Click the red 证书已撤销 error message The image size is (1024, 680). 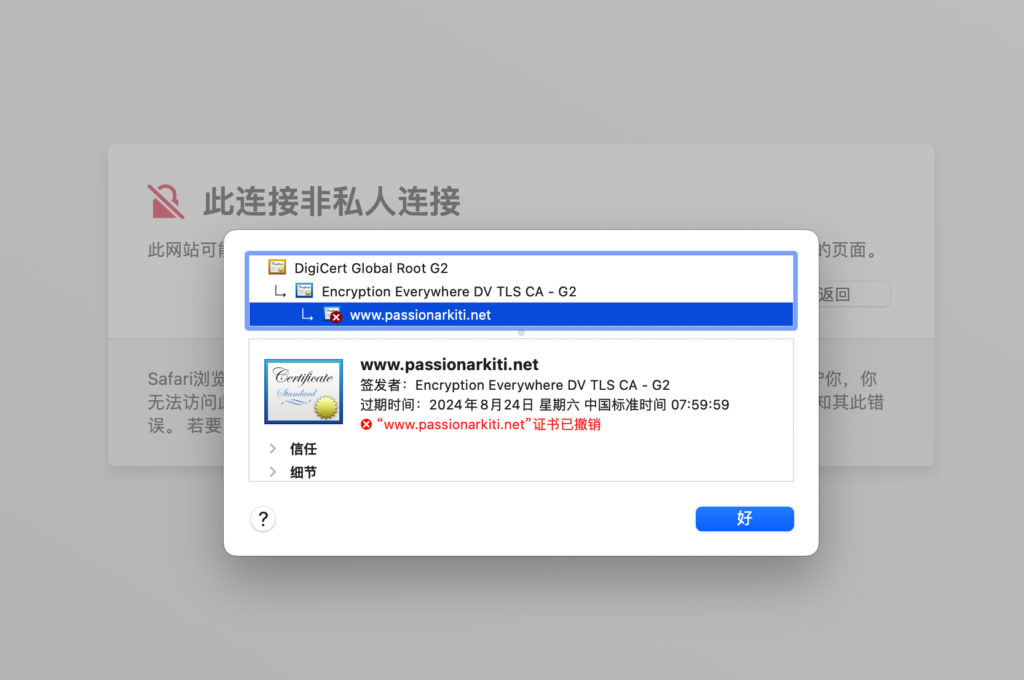[x=488, y=425]
